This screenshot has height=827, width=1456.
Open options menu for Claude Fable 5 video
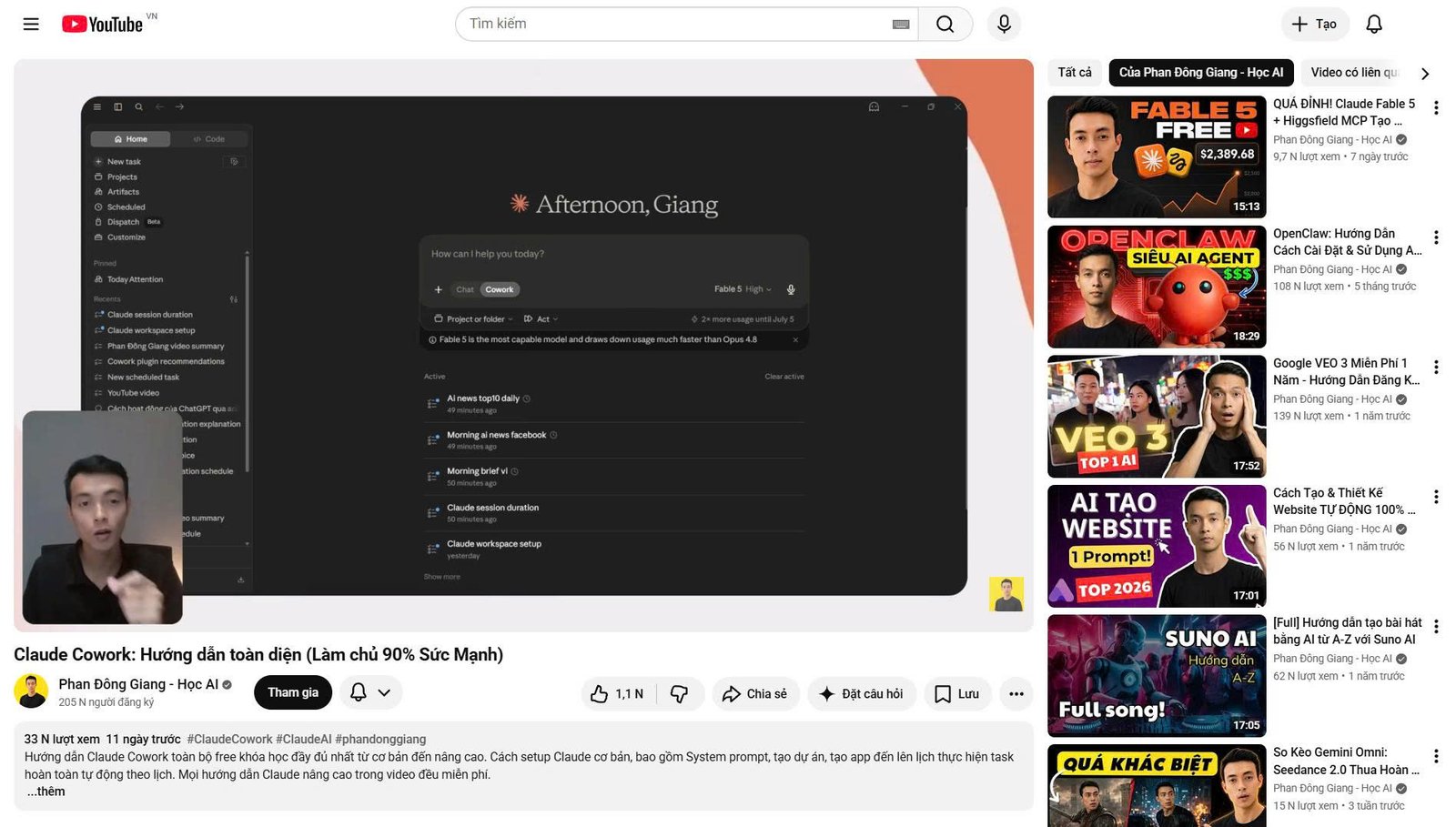pyautogui.click(x=1436, y=108)
